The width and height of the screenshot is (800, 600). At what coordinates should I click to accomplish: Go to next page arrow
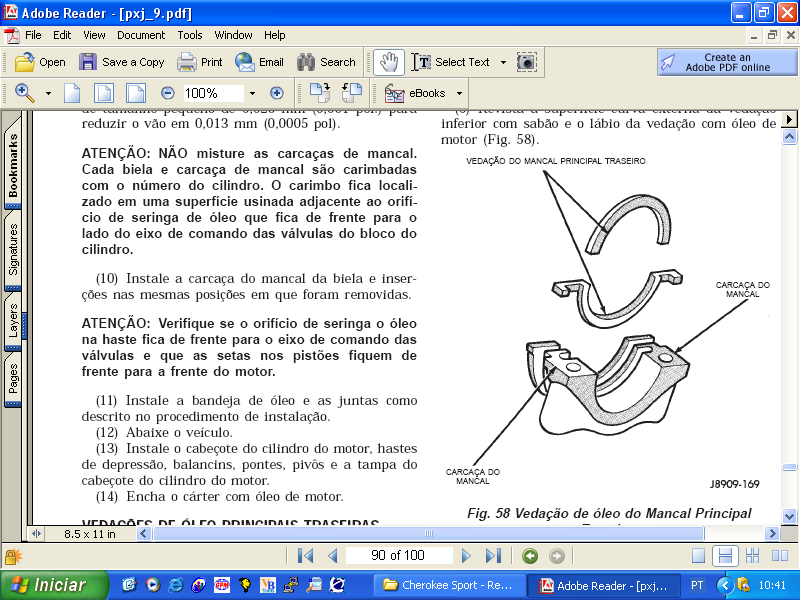pos(465,555)
